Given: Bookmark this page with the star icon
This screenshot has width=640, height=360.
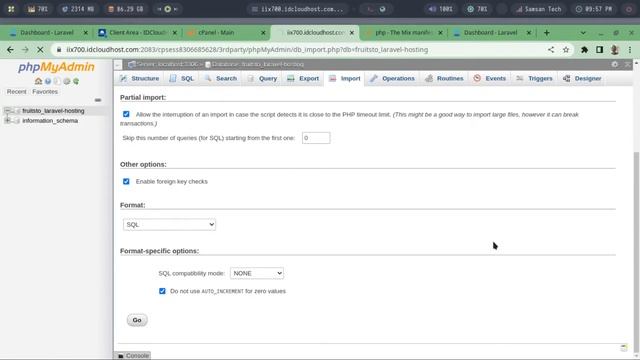Looking at the screenshot, I should (566, 49).
